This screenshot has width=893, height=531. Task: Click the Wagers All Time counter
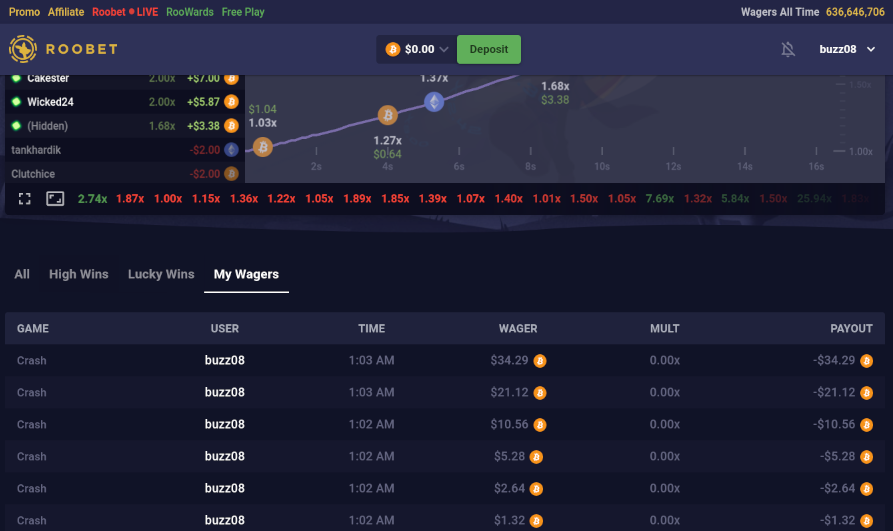pyautogui.click(x=813, y=12)
